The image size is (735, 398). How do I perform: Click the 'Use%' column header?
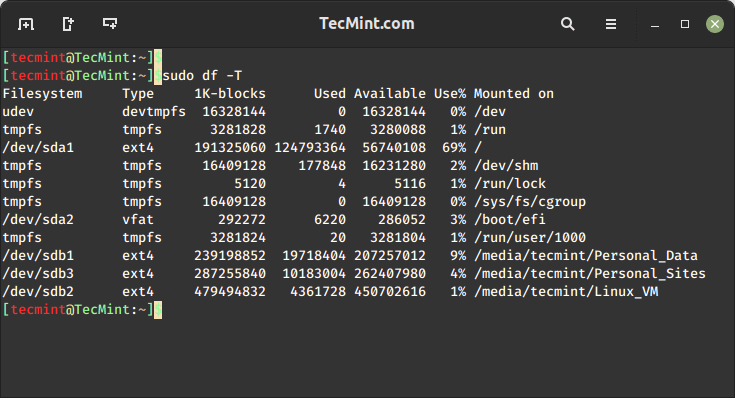point(450,94)
